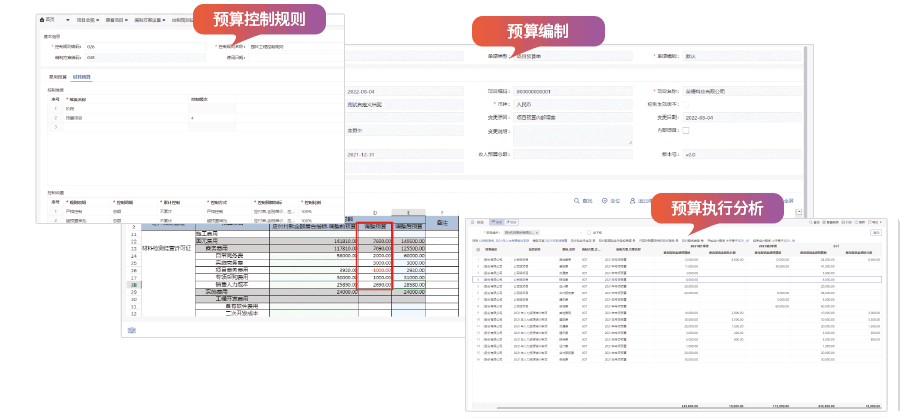900x418 pixels.
Task: Click the icon below the spreadsheet's left corner
Action: [130, 329]
